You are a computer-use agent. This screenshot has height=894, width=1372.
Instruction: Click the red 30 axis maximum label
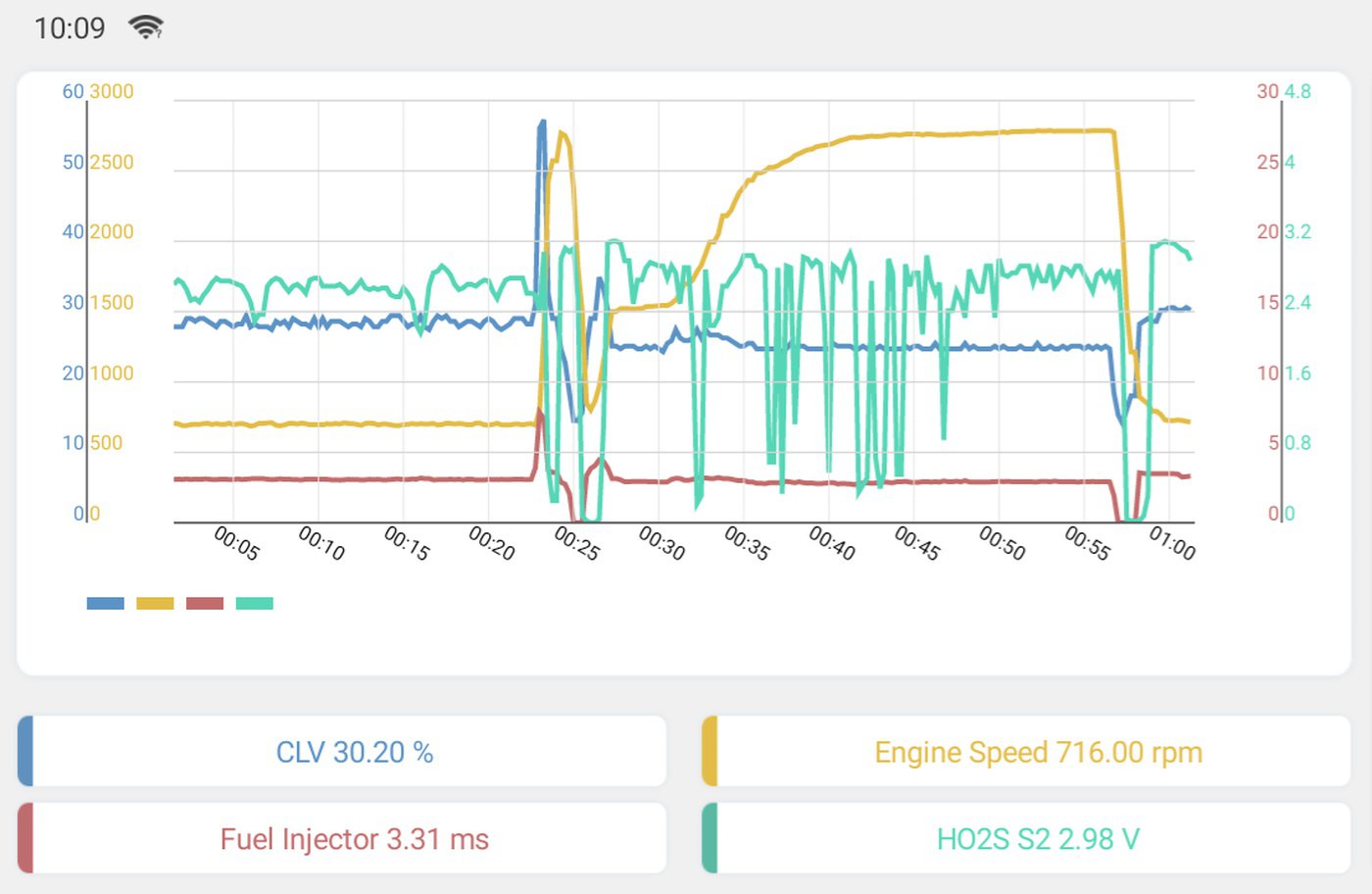click(x=1268, y=91)
